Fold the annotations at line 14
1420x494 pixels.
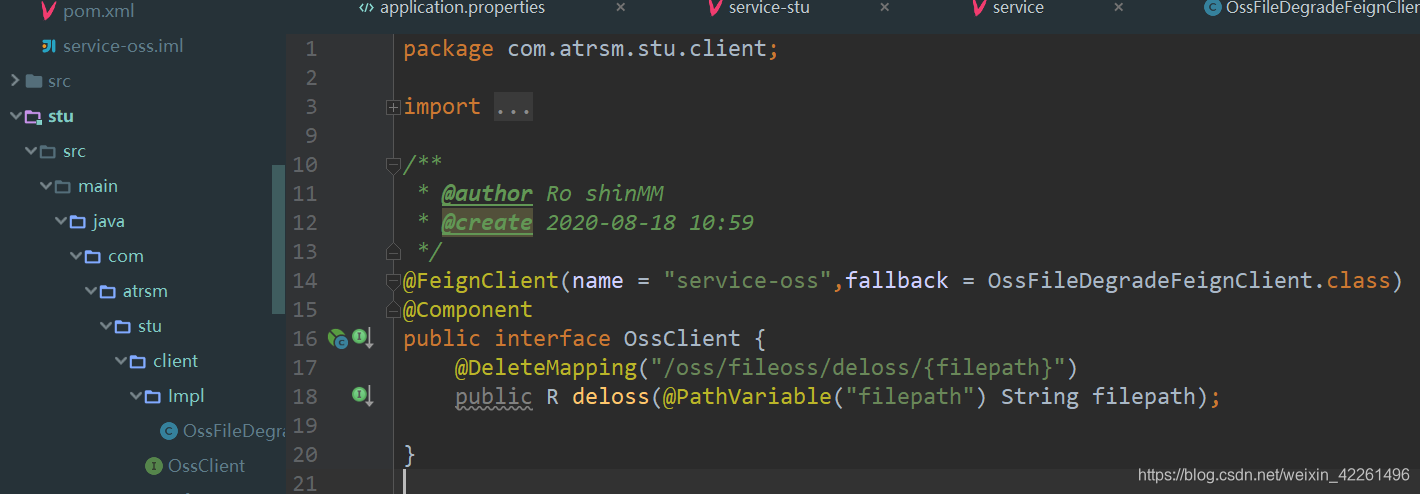[x=393, y=282]
